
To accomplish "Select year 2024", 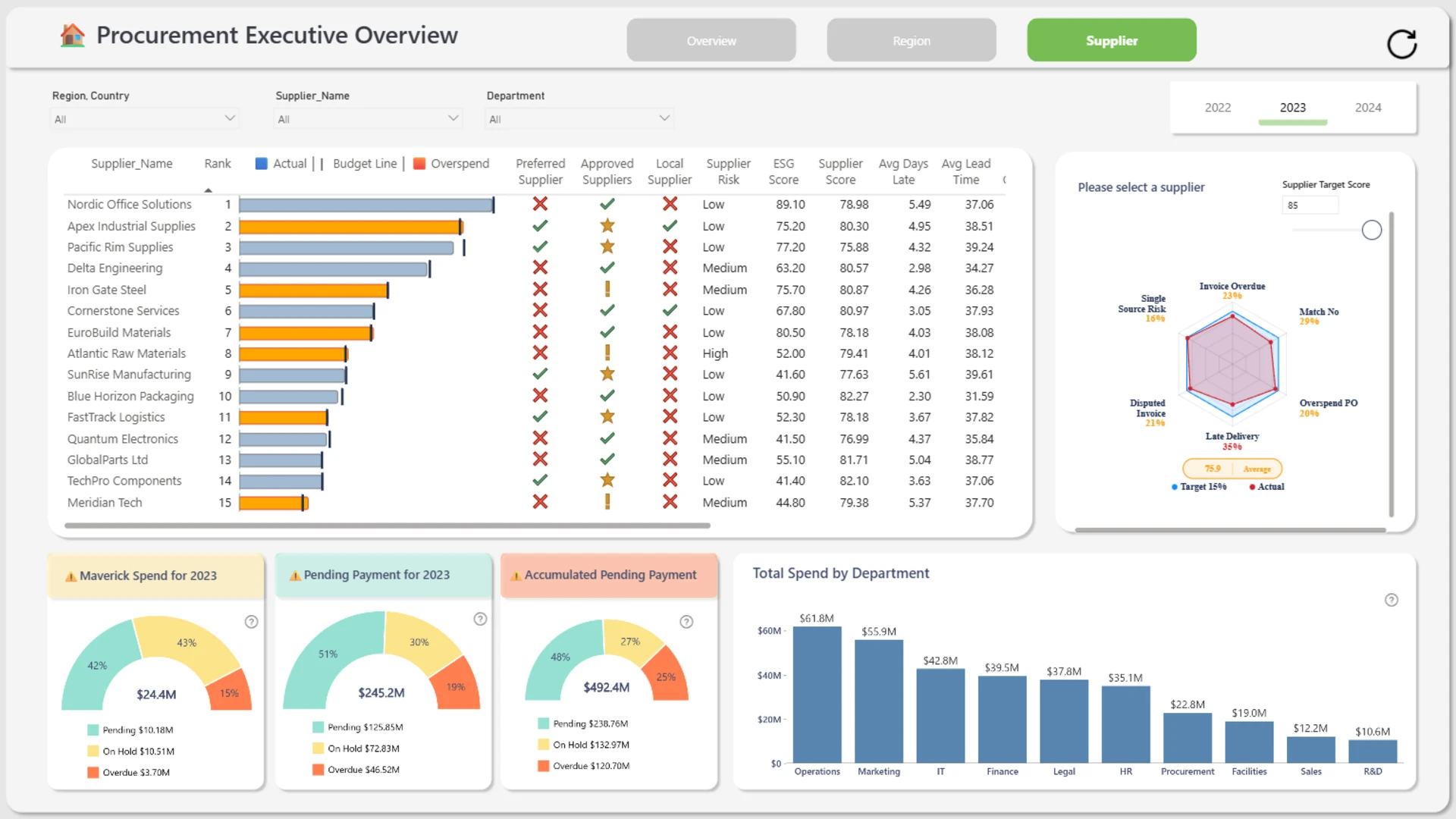I will pos(1368,108).
